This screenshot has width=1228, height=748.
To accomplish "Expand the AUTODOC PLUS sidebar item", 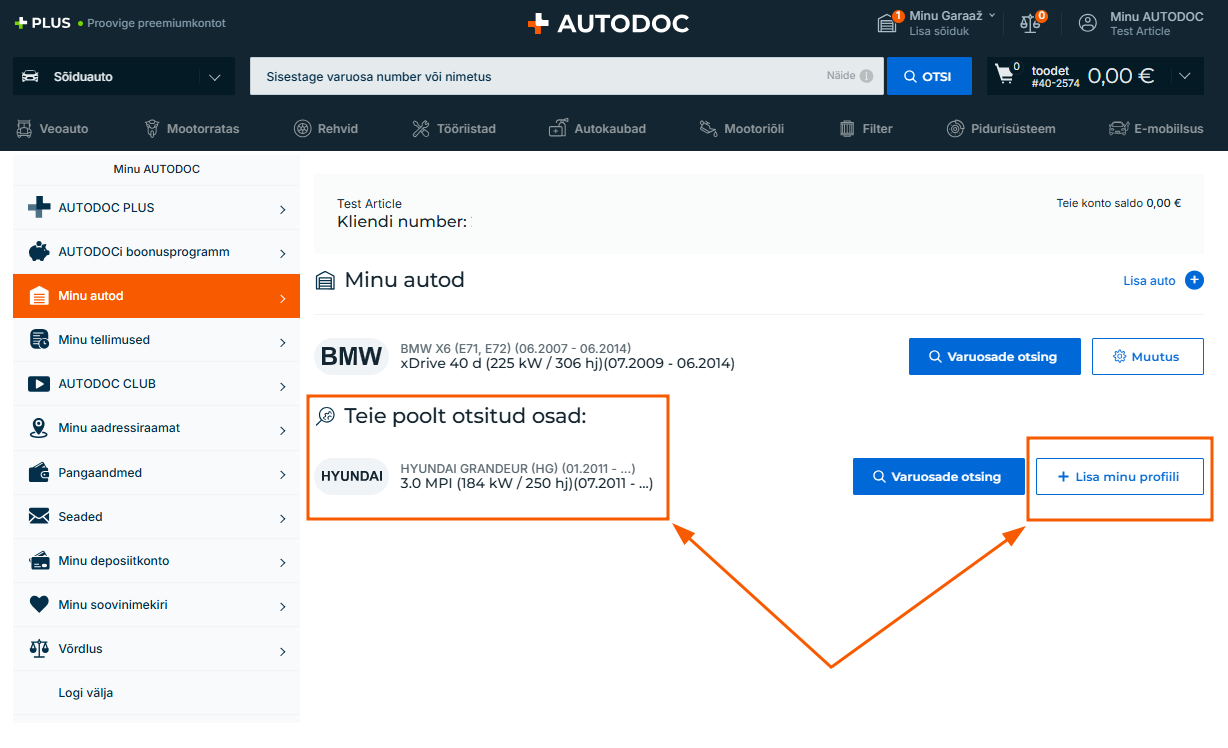I will (156, 208).
